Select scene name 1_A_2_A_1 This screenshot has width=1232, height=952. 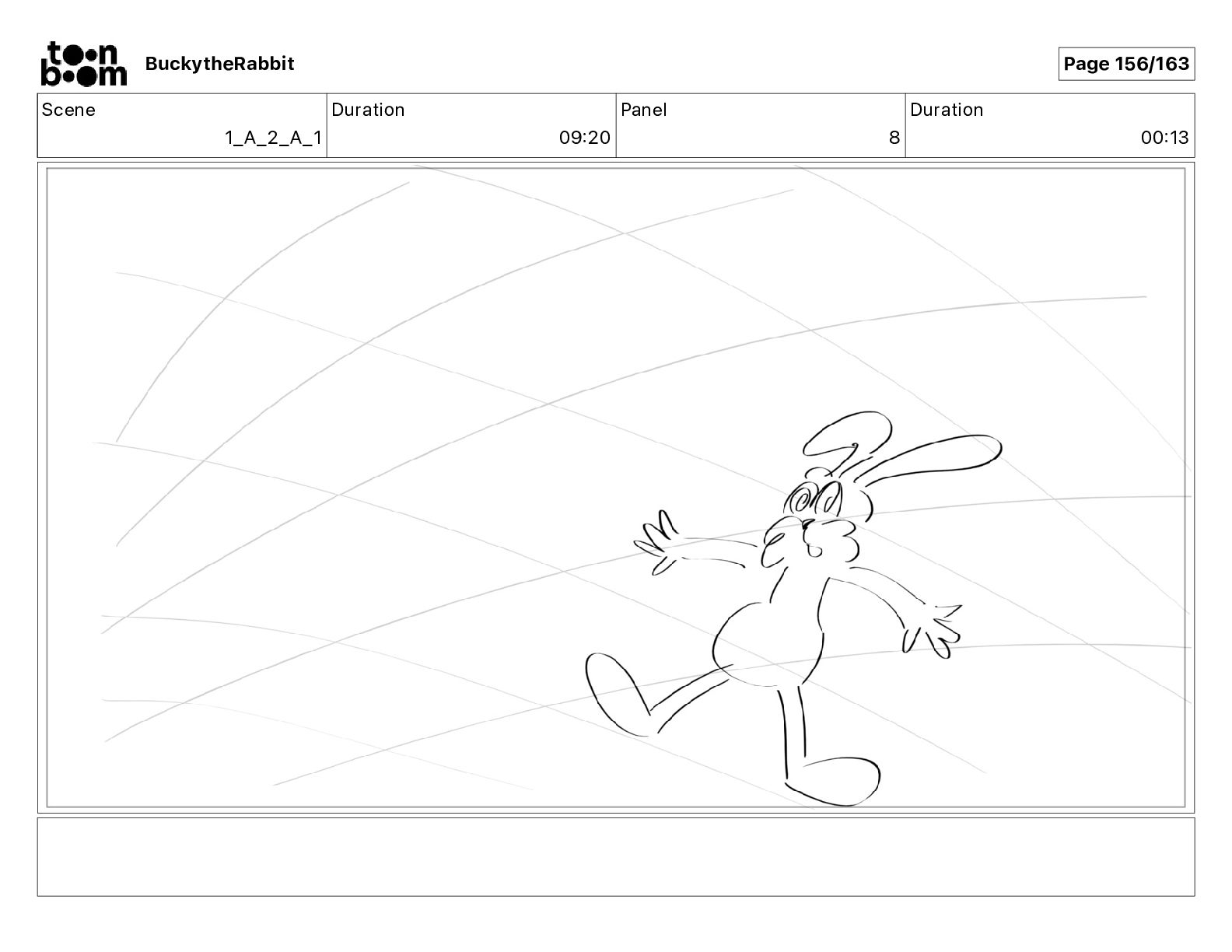[273, 138]
